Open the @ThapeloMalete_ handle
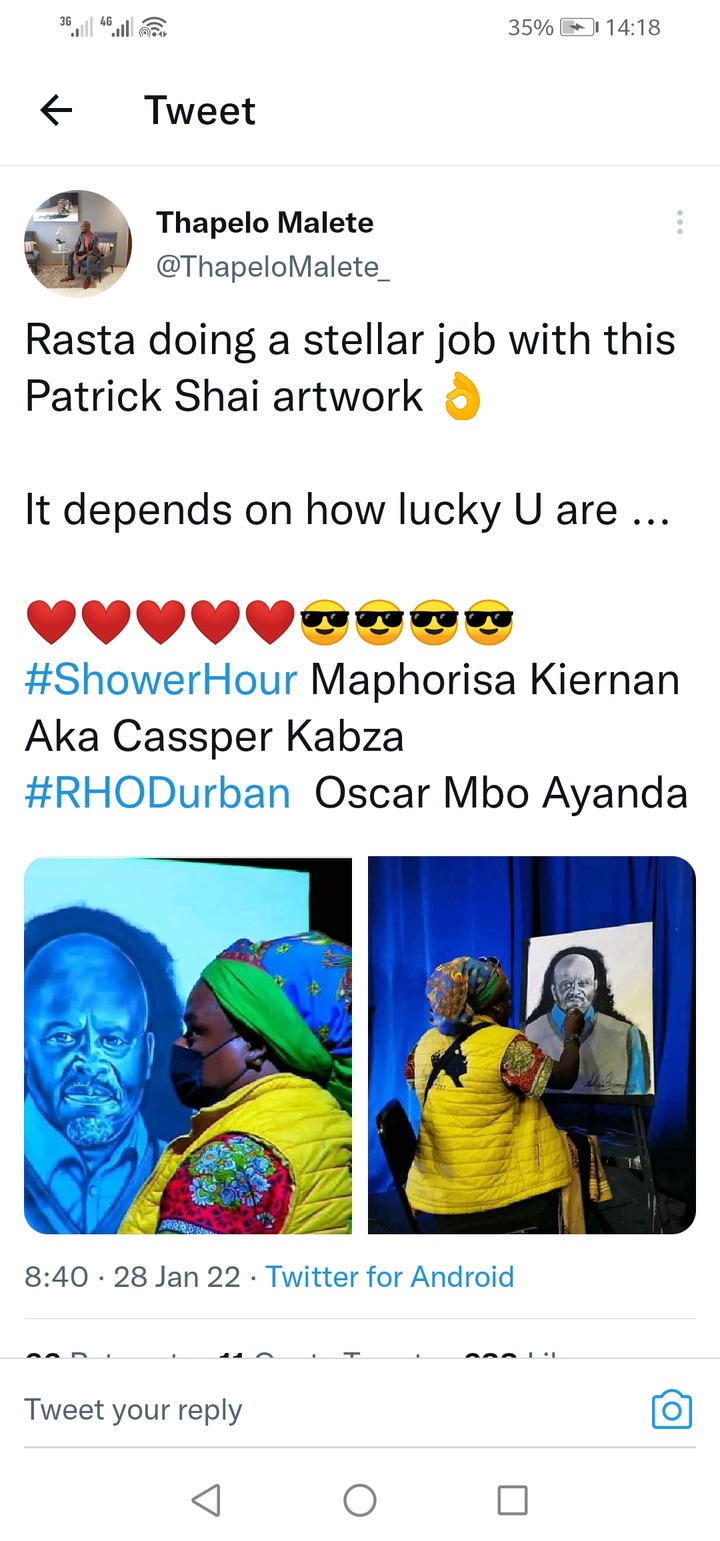This screenshot has height=1541, width=720. (x=272, y=267)
